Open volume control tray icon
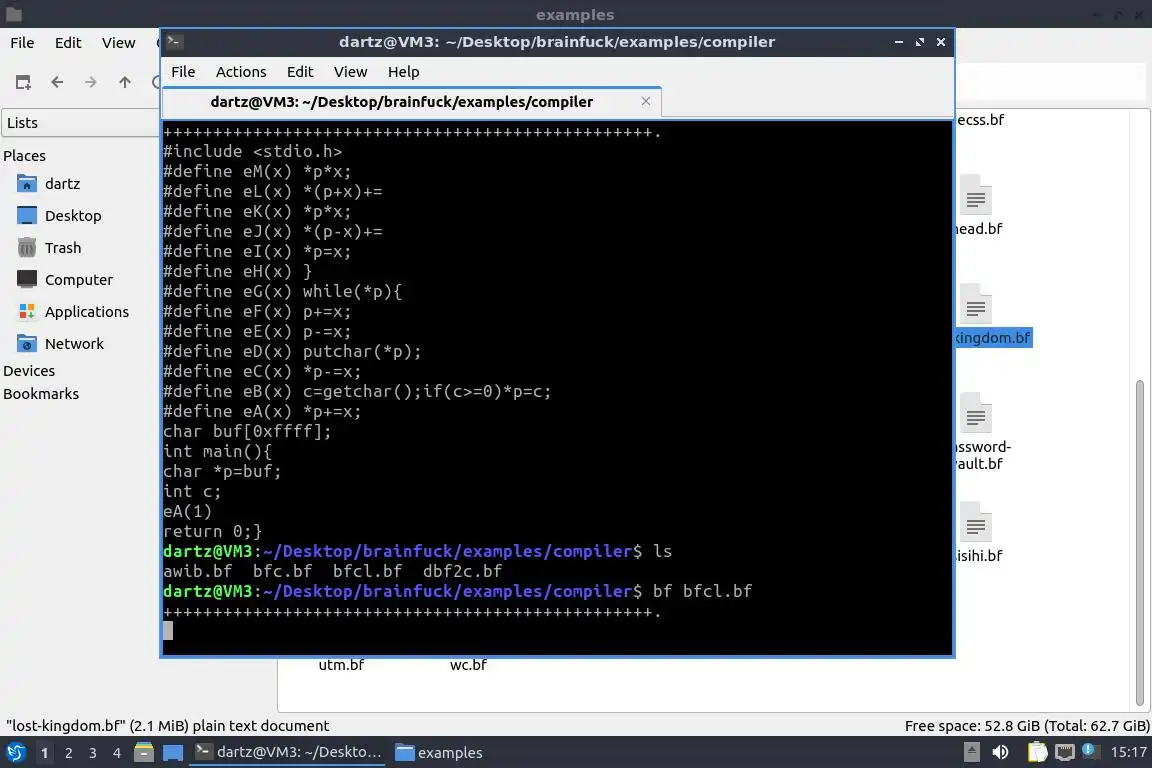The width and height of the screenshot is (1152, 768). tap(1001, 753)
